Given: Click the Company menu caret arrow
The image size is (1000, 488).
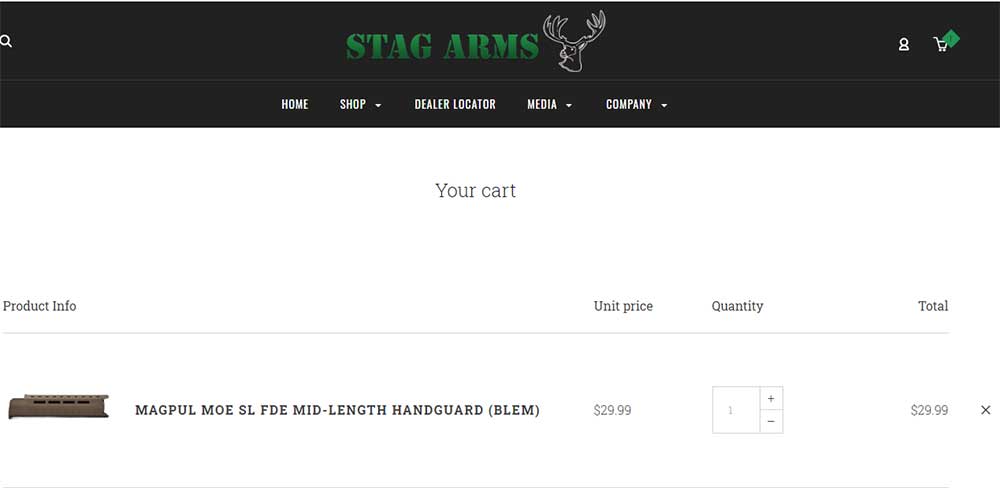Looking at the screenshot, I should [x=664, y=105].
